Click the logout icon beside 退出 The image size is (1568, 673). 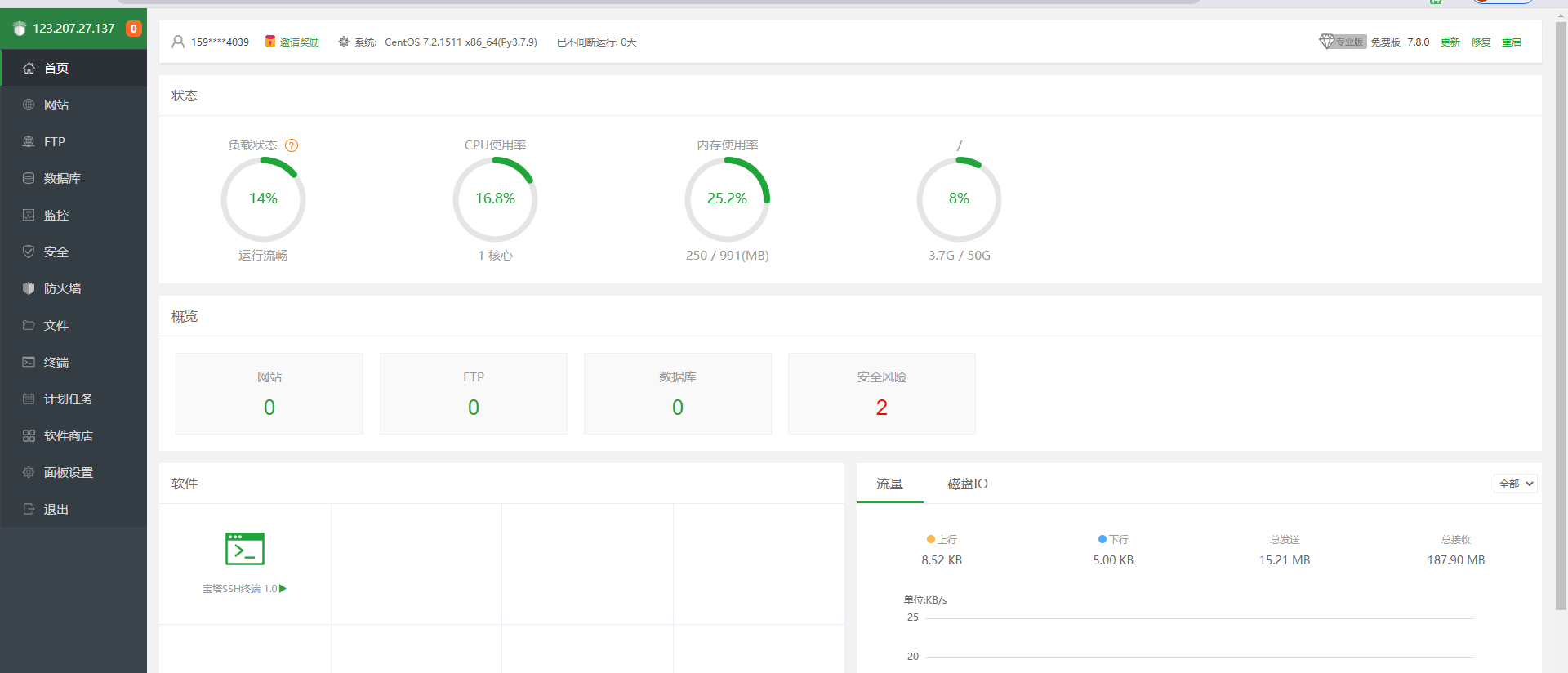coord(29,509)
